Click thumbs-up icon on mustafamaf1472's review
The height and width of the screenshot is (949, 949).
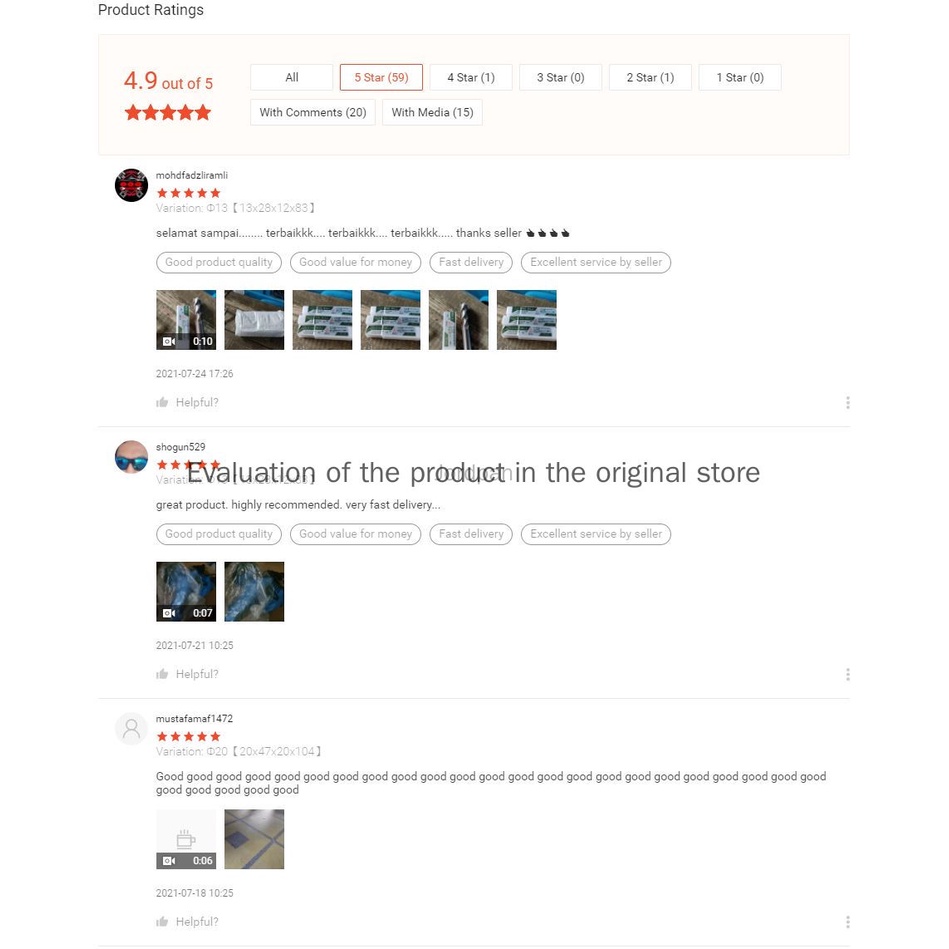(x=162, y=922)
